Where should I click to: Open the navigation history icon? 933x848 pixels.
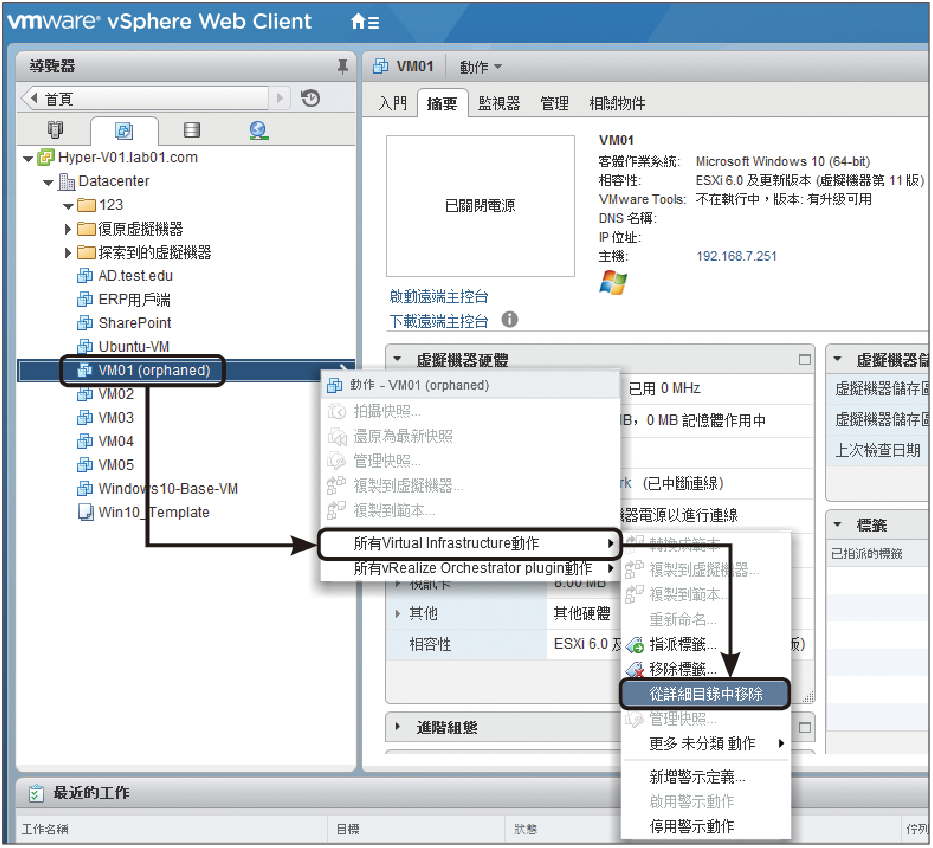[310, 98]
